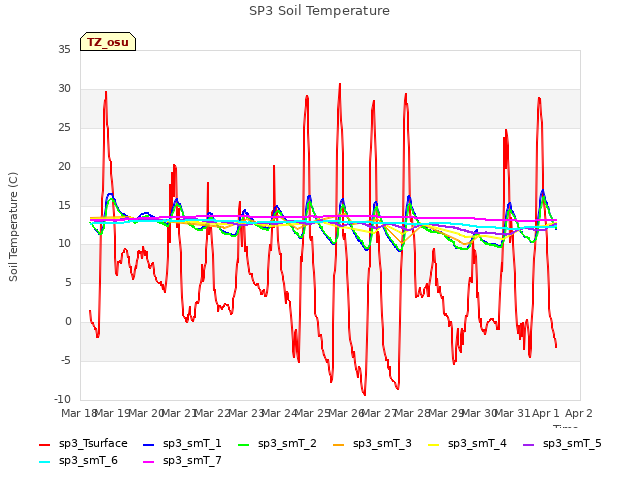Viewport: 640px width, 480px height.
Task: Click the red sp3_Tsurface legend swatch
Action: tap(44, 444)
